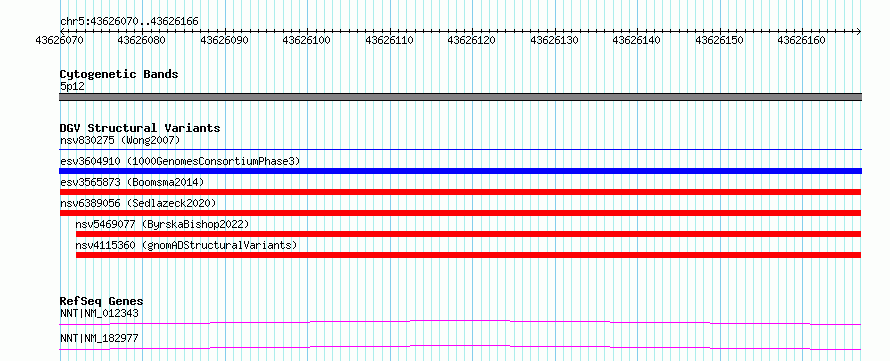Viewport: 890px width, 361px height.
Task: Open the DGV Structural Variants track title
Action: tap(140, 128)
